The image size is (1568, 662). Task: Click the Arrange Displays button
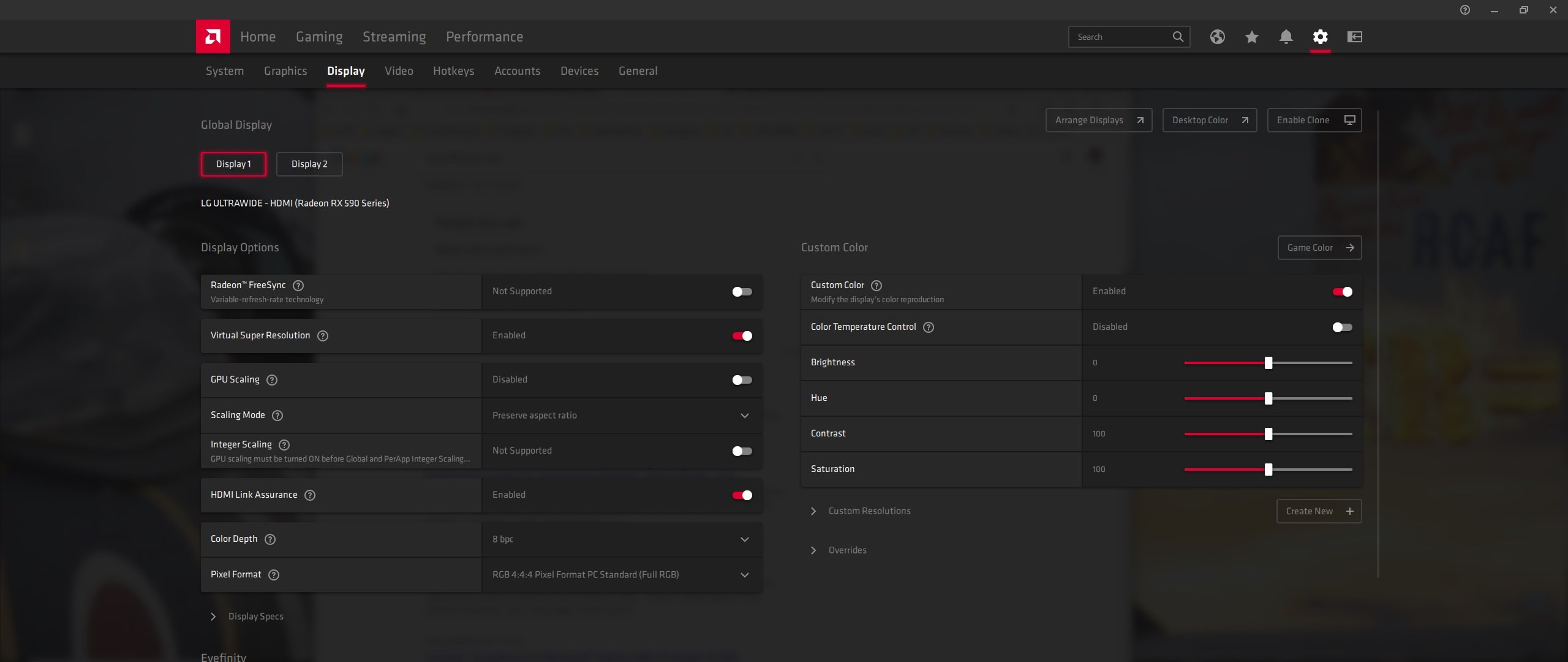click(x=1099, y=120)
